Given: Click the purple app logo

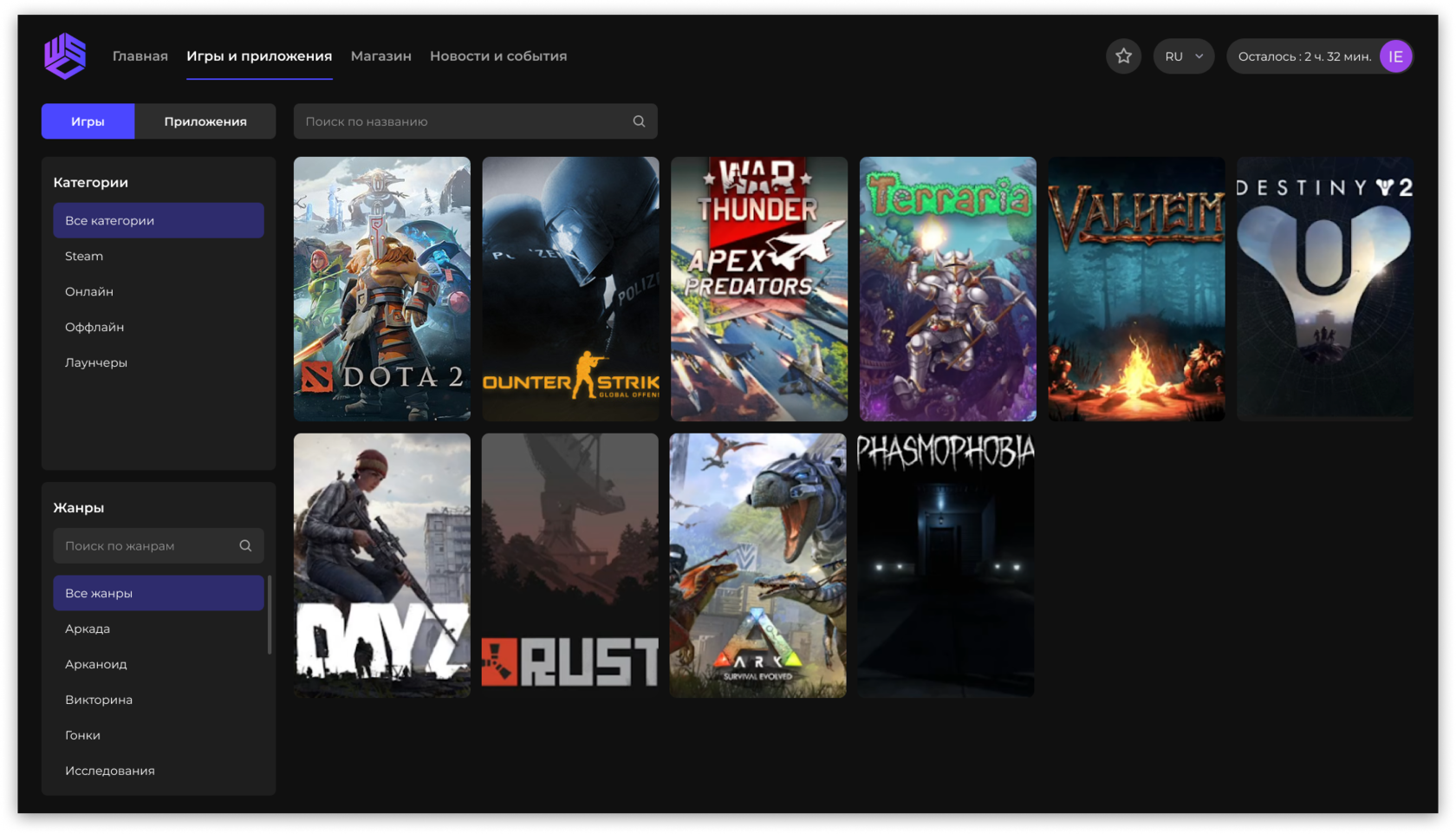Looking at the screenshot, I should [65, 56].
